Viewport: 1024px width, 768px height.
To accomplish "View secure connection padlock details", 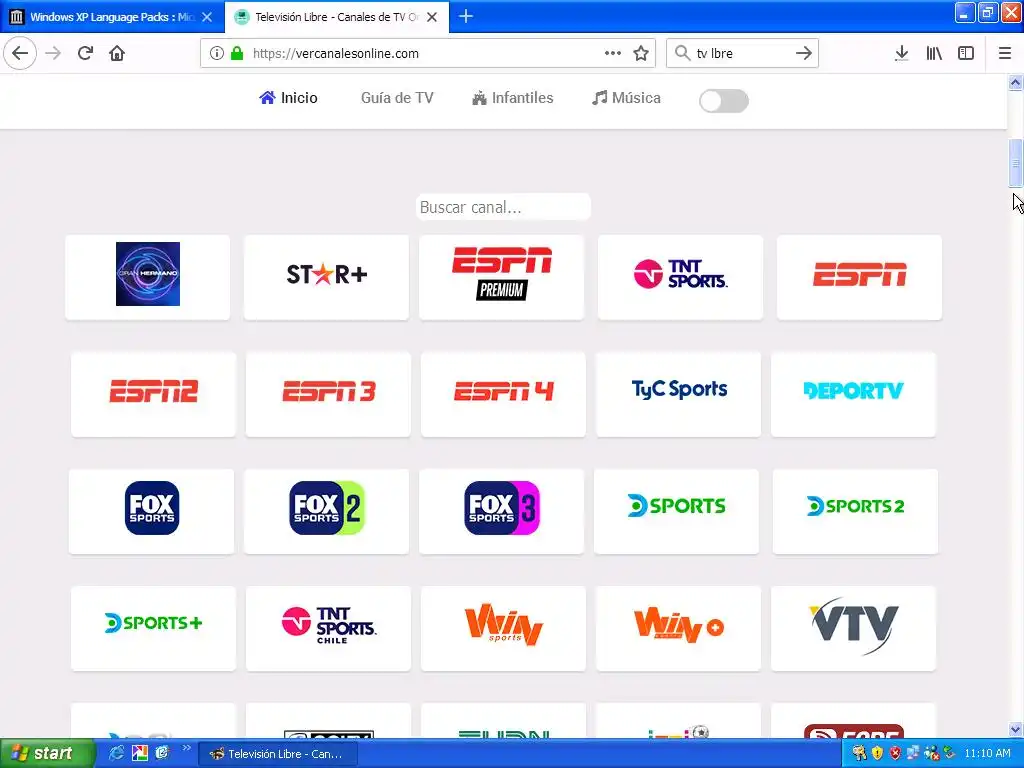I will point(237,53).
